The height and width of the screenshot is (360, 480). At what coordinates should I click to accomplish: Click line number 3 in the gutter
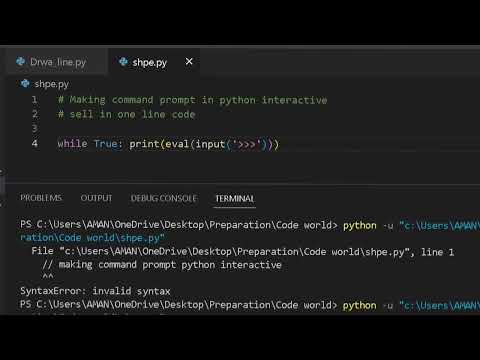(x=35, y=129)
